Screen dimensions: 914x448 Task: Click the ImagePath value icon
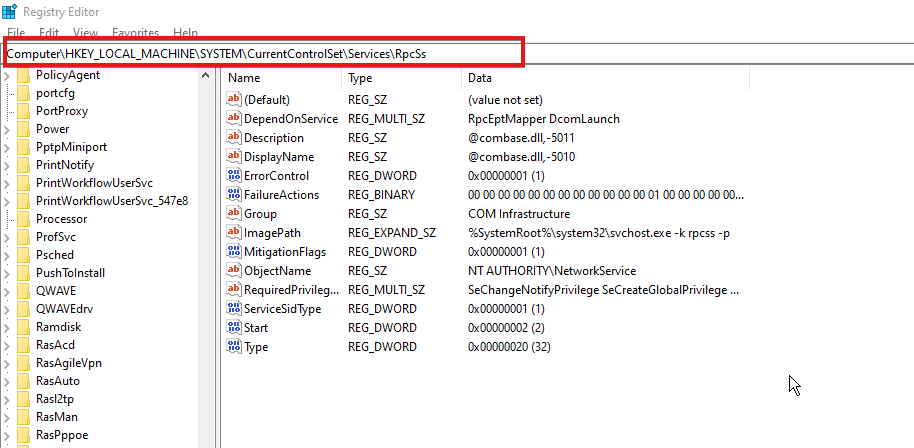coord(234,232)
